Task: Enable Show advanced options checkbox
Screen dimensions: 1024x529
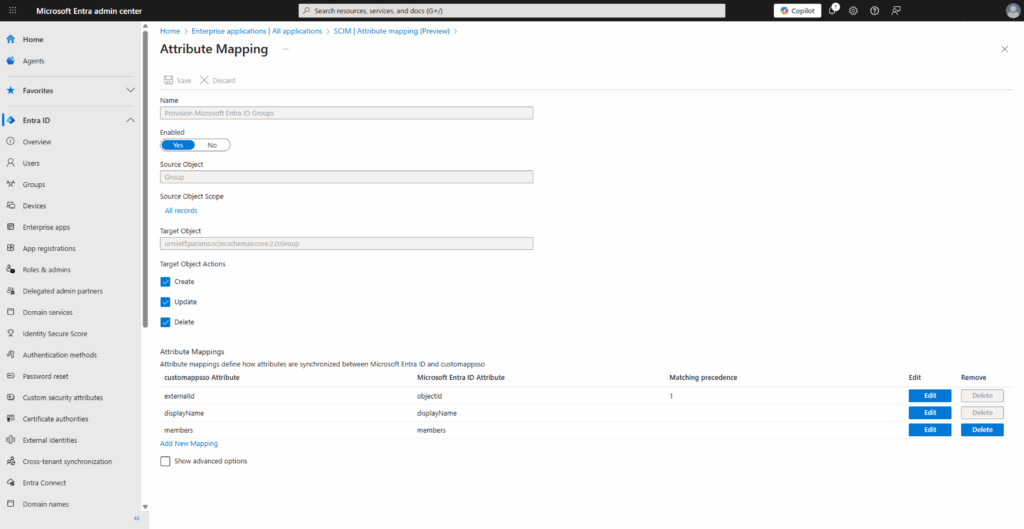Action: [166, 461]
